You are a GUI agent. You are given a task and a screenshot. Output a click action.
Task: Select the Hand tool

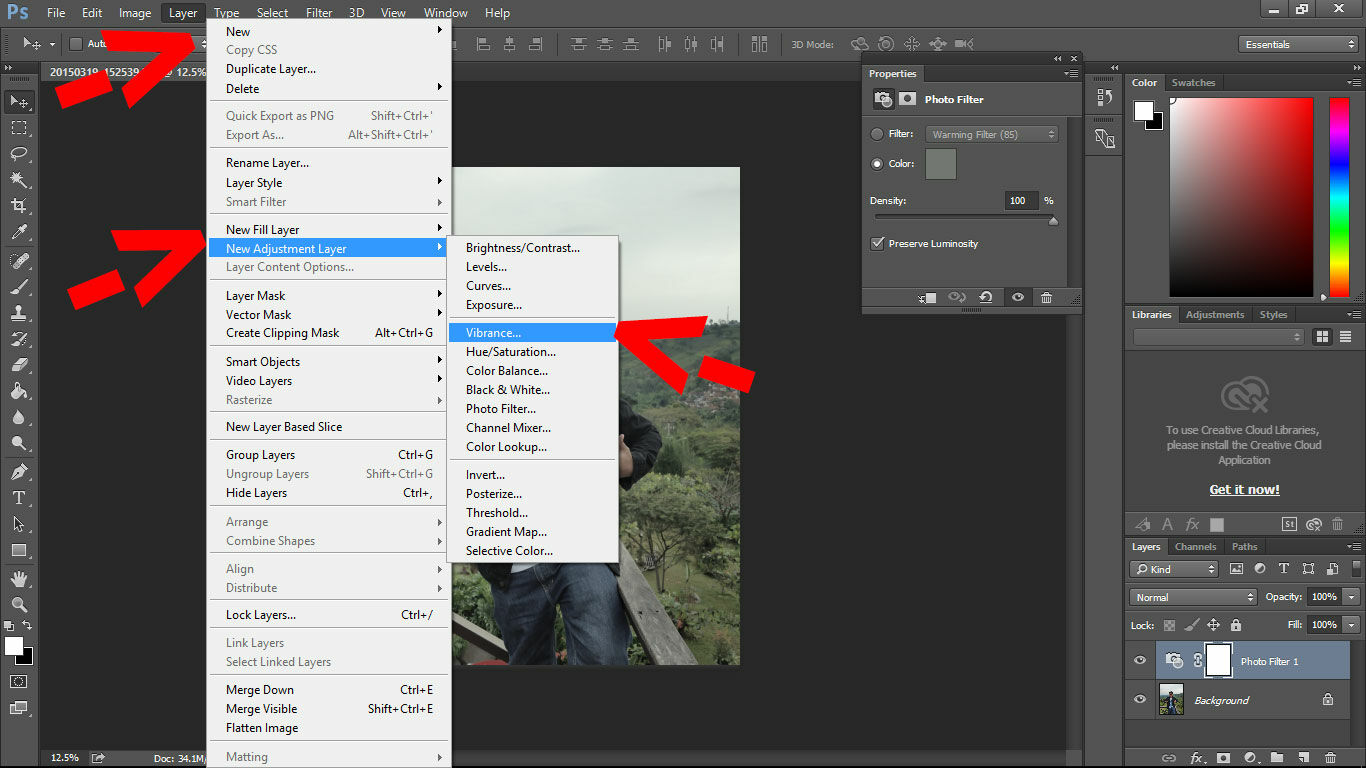[x=18, y=577]
